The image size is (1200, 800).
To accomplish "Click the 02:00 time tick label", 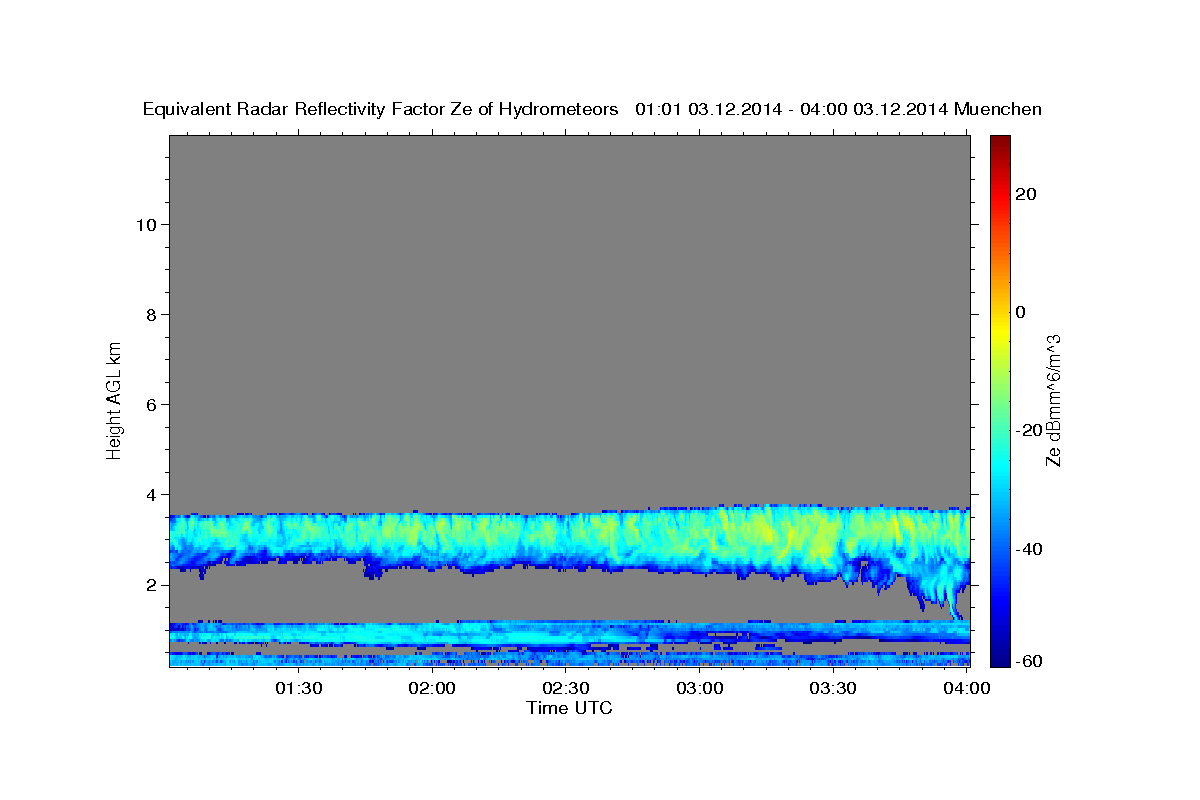I will click(433, 689).
